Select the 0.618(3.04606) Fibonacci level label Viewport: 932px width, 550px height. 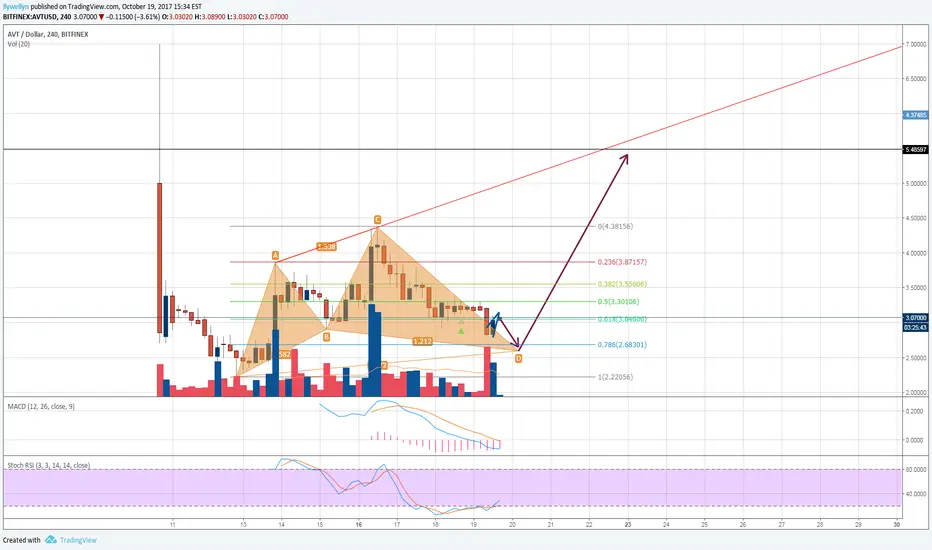[622, 319]
